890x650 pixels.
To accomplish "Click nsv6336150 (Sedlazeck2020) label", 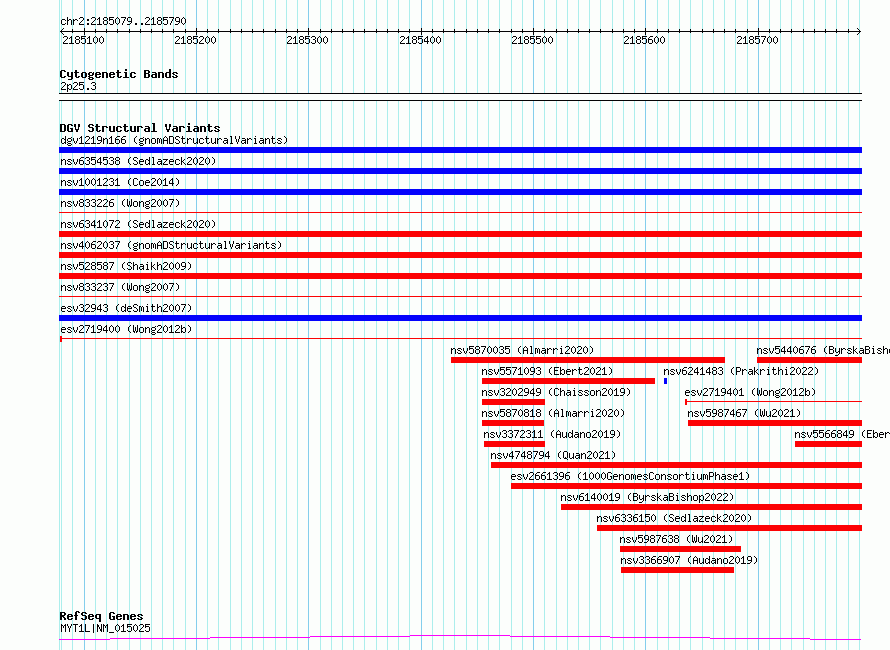I will (674, 518).
